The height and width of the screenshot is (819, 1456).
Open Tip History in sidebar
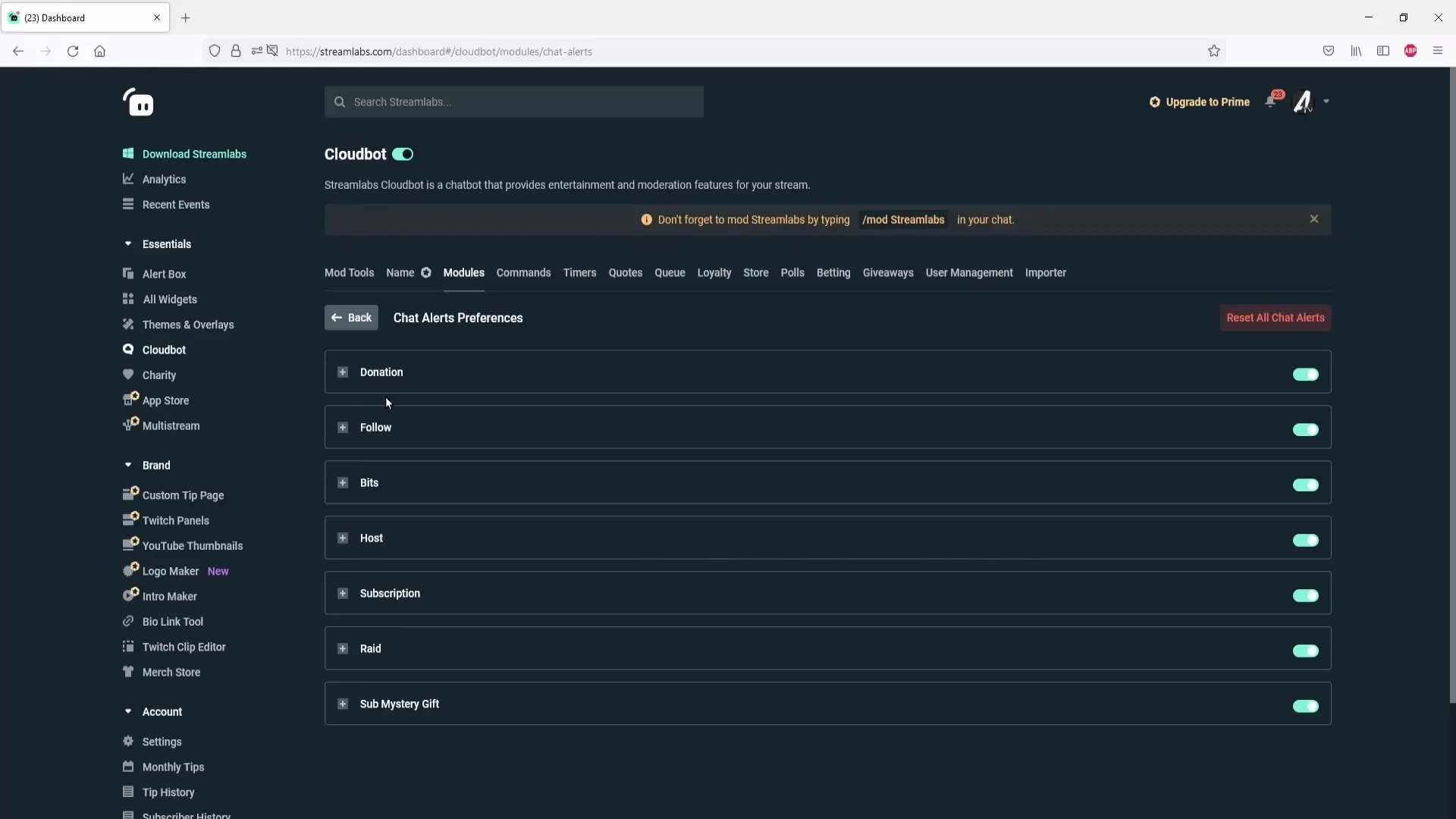[x=168, y=792]
